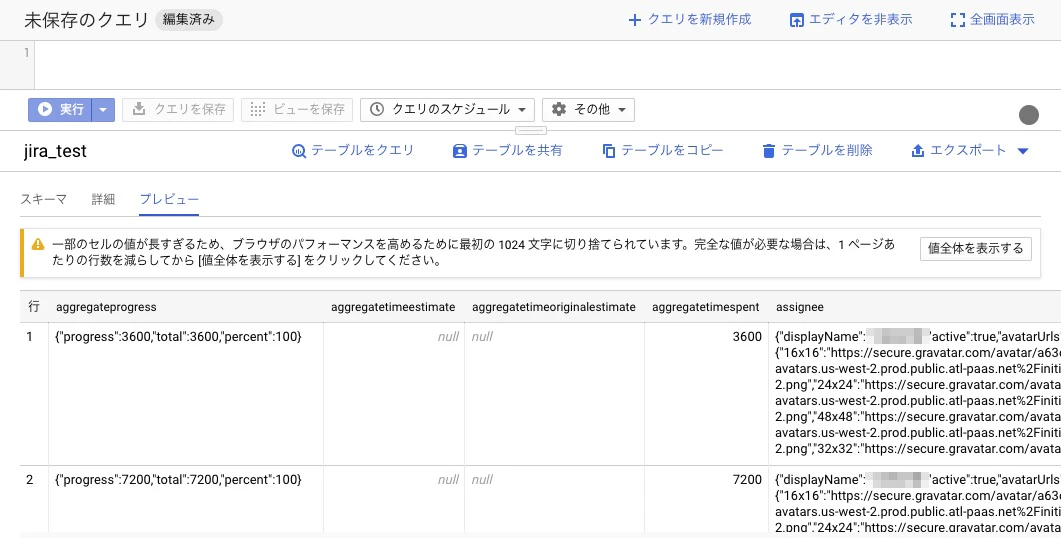Open クエリのスケジュール dropdown
This screenshot has height=538, width=1061.
[x=447, y=110]
